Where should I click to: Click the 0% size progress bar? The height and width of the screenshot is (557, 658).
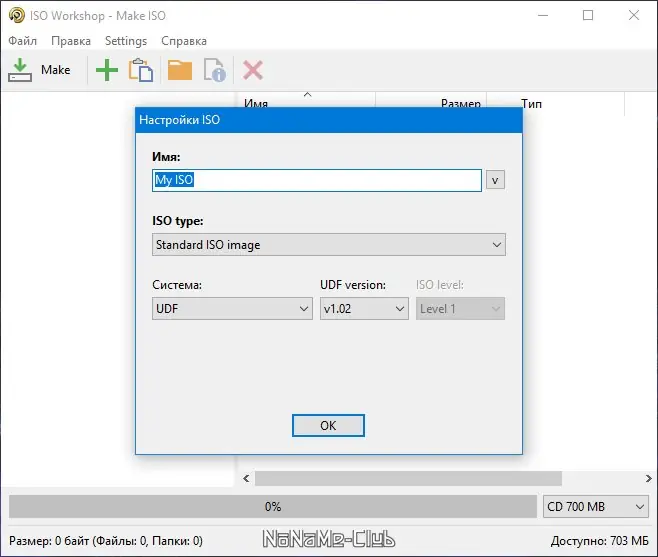point(273,507)
